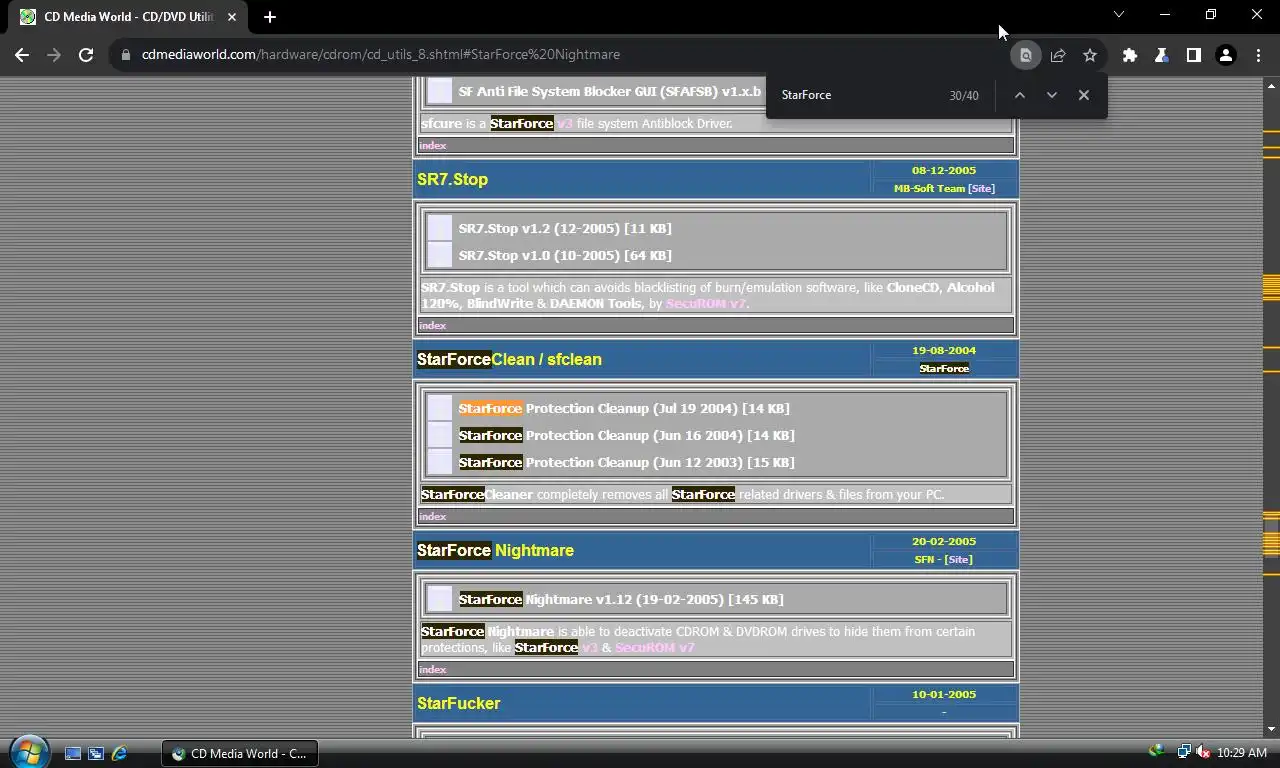Select the StarForce Nightmare heading

495,550
